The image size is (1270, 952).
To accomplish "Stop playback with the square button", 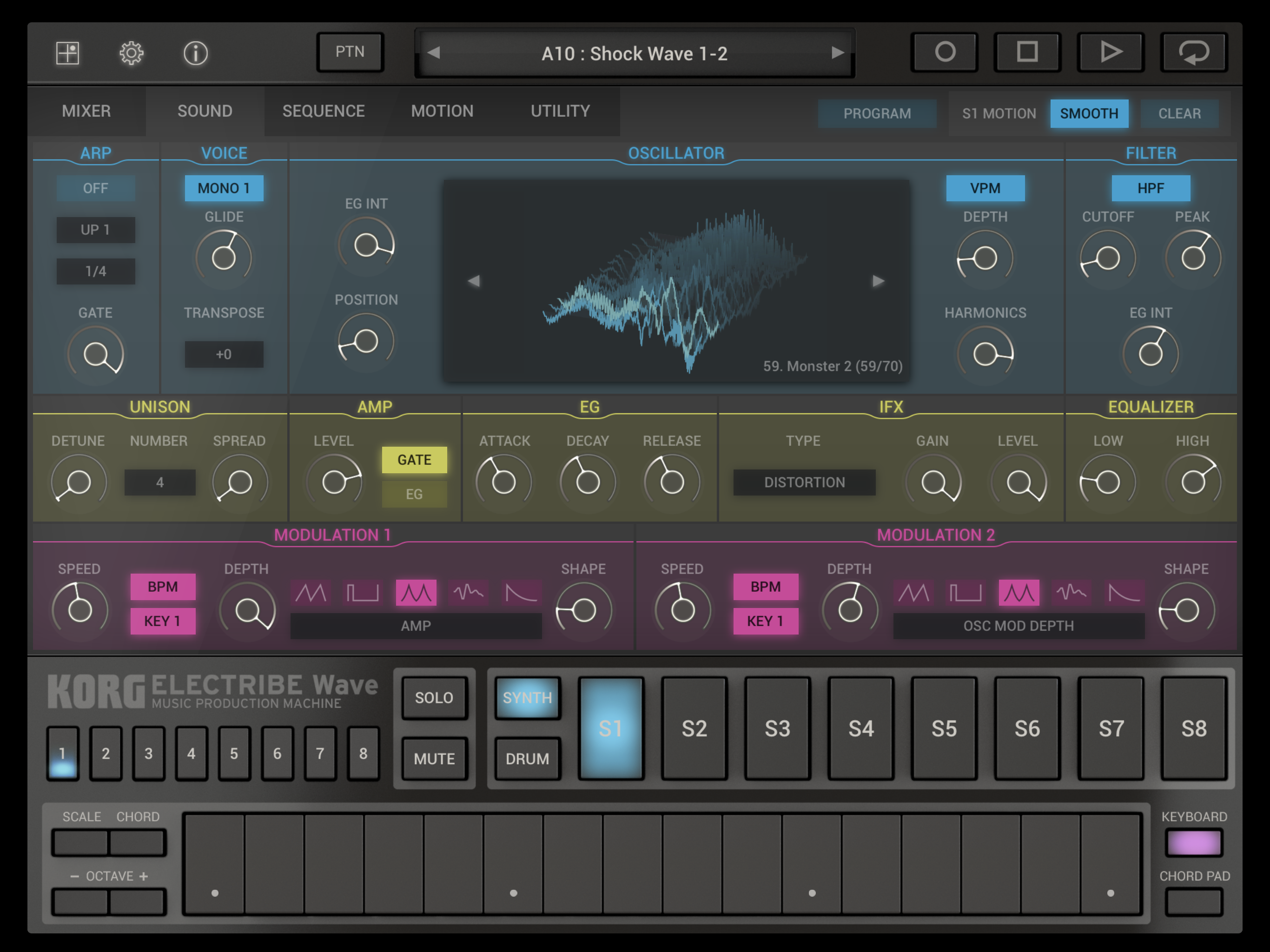I will coord(1027,52).
